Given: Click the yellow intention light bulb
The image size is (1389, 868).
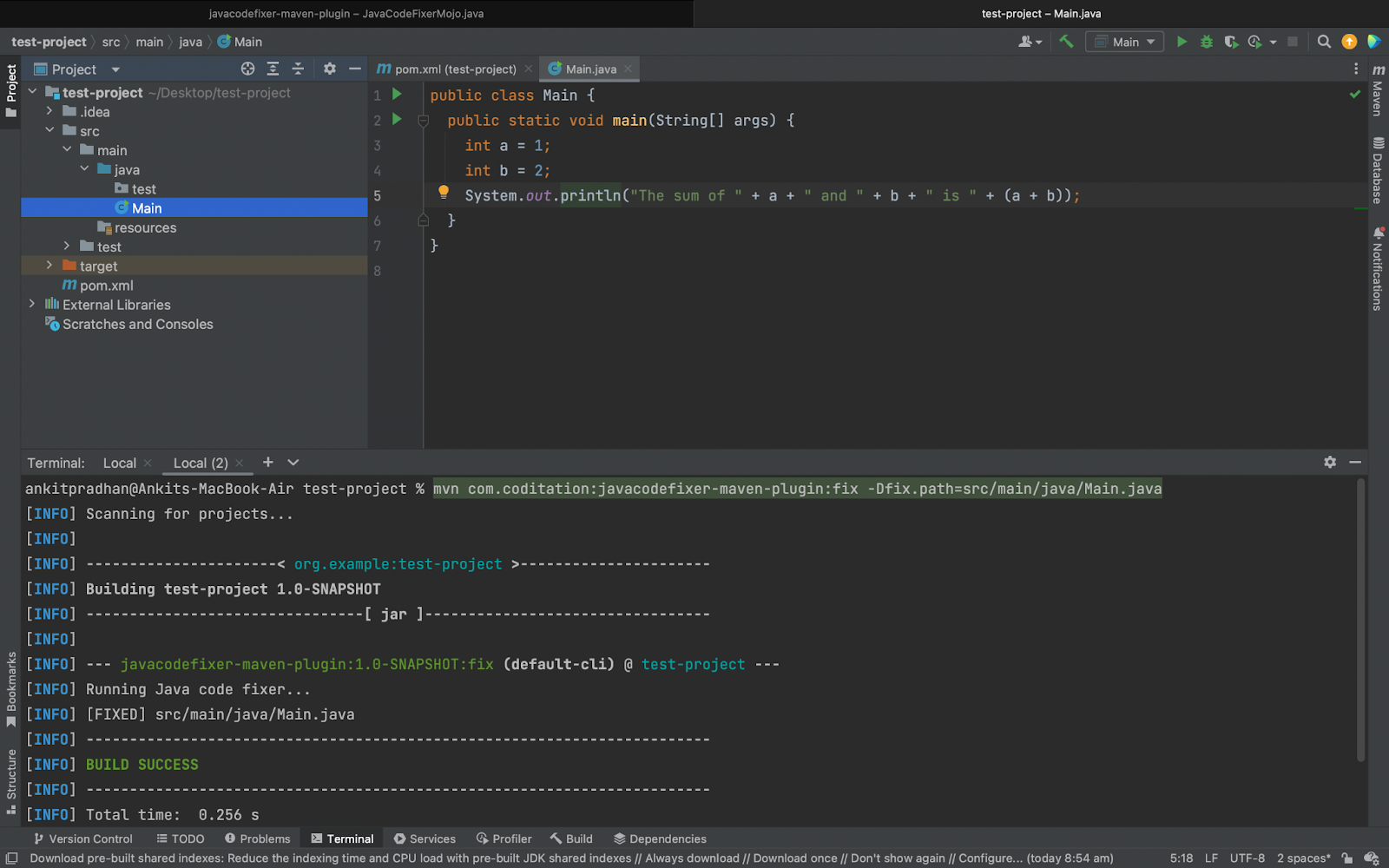Looking at the screenshot, I should click(x=444, y=193).
